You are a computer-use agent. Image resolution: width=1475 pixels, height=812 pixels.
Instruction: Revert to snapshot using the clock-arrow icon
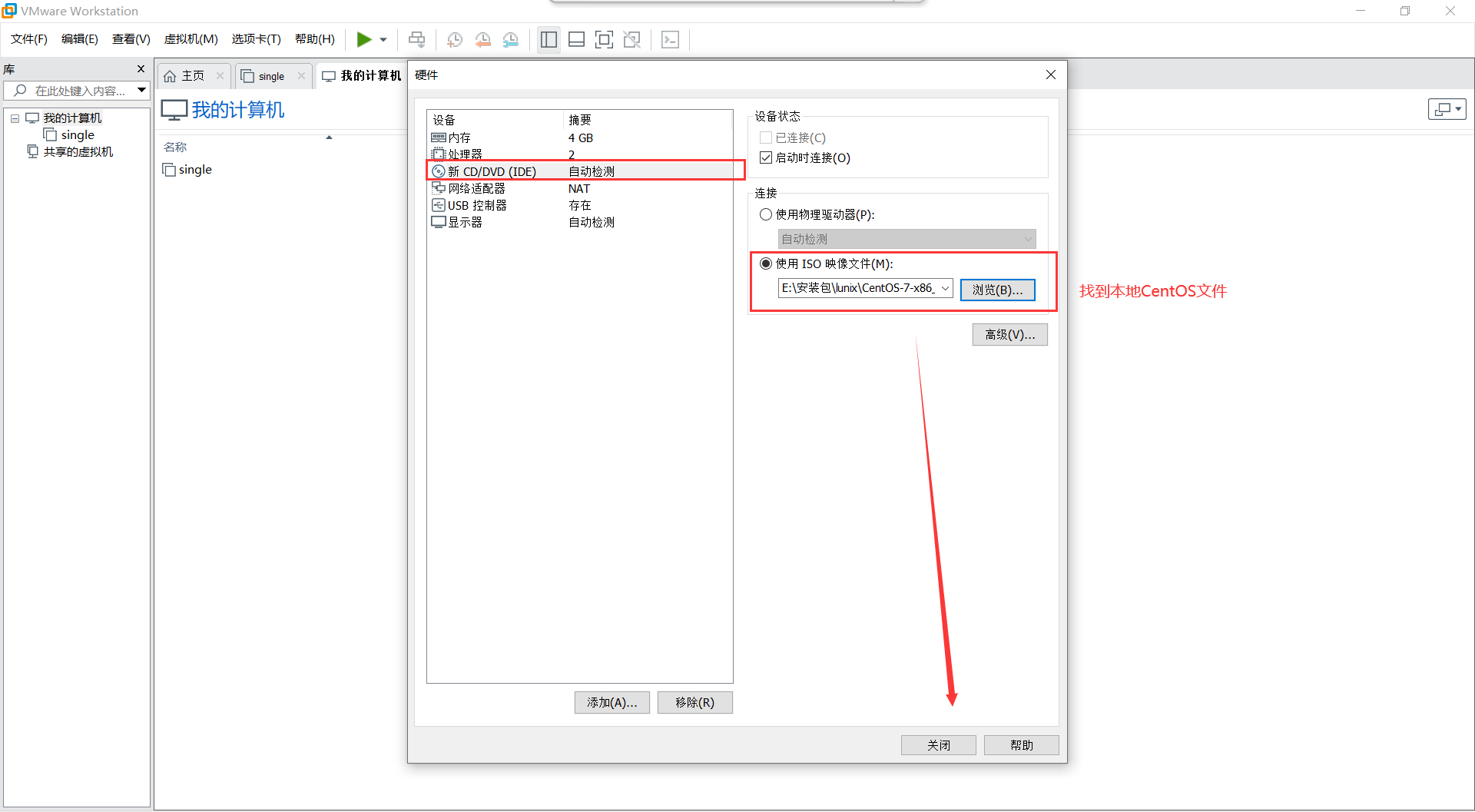482,40
